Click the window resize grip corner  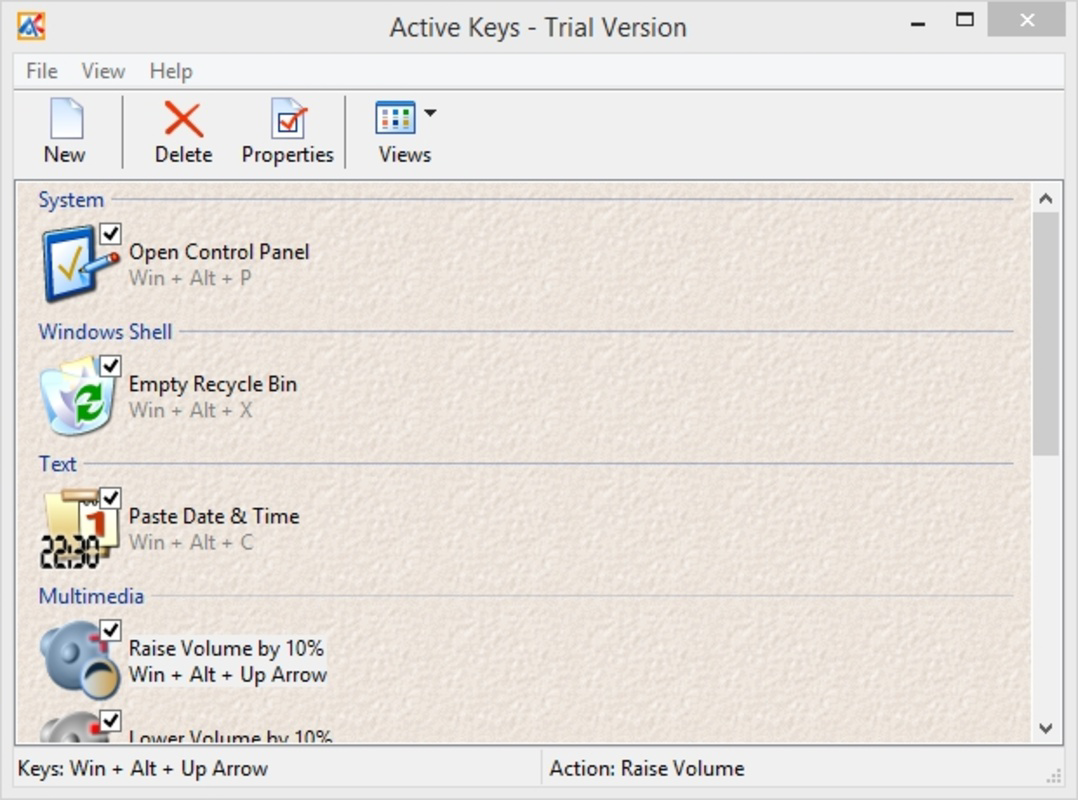tap(1054, 777)
